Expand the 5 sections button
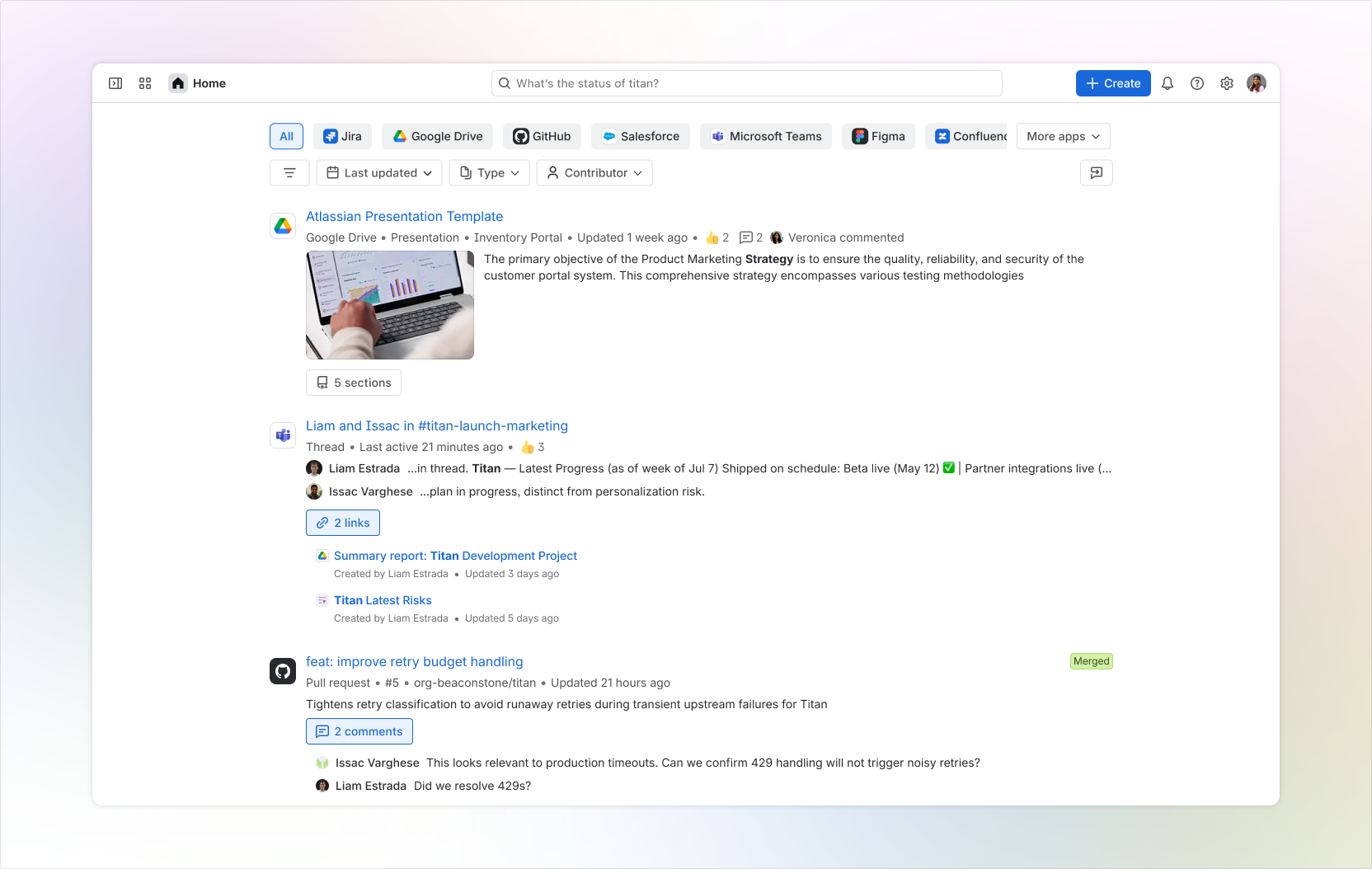This screenshot has width=1372, height=869. tap(354, 383)
